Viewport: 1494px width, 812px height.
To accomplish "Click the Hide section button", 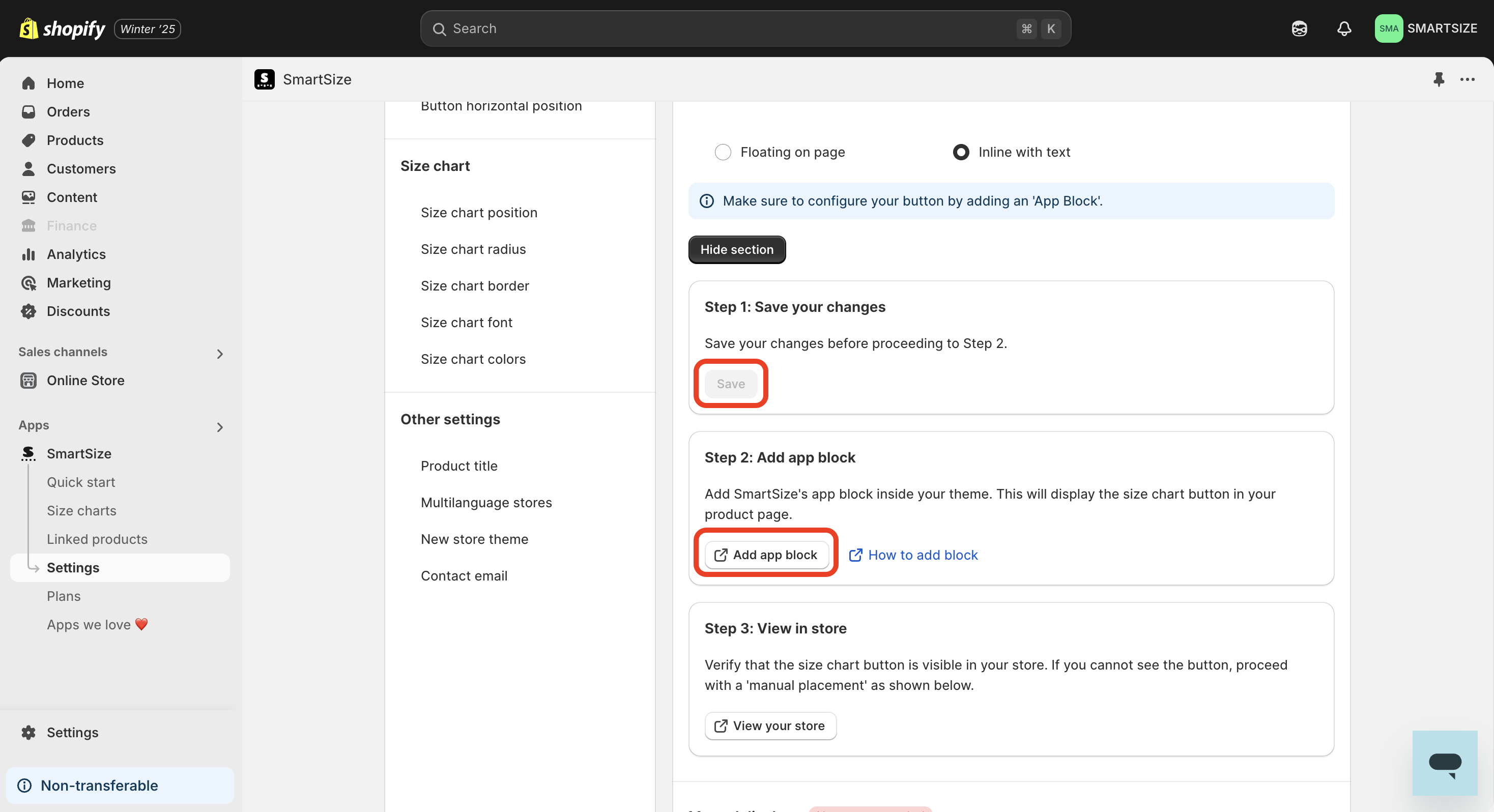I will coord(736,249).
